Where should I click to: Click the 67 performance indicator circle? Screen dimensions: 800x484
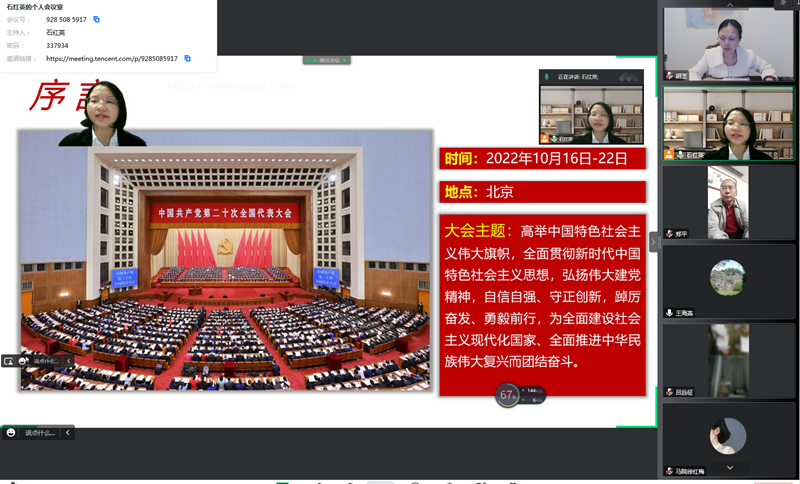pos(507,396)
